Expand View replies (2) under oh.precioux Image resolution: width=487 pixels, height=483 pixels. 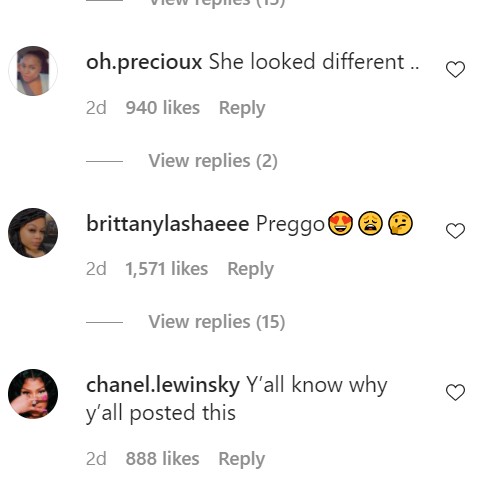point(213,161)
